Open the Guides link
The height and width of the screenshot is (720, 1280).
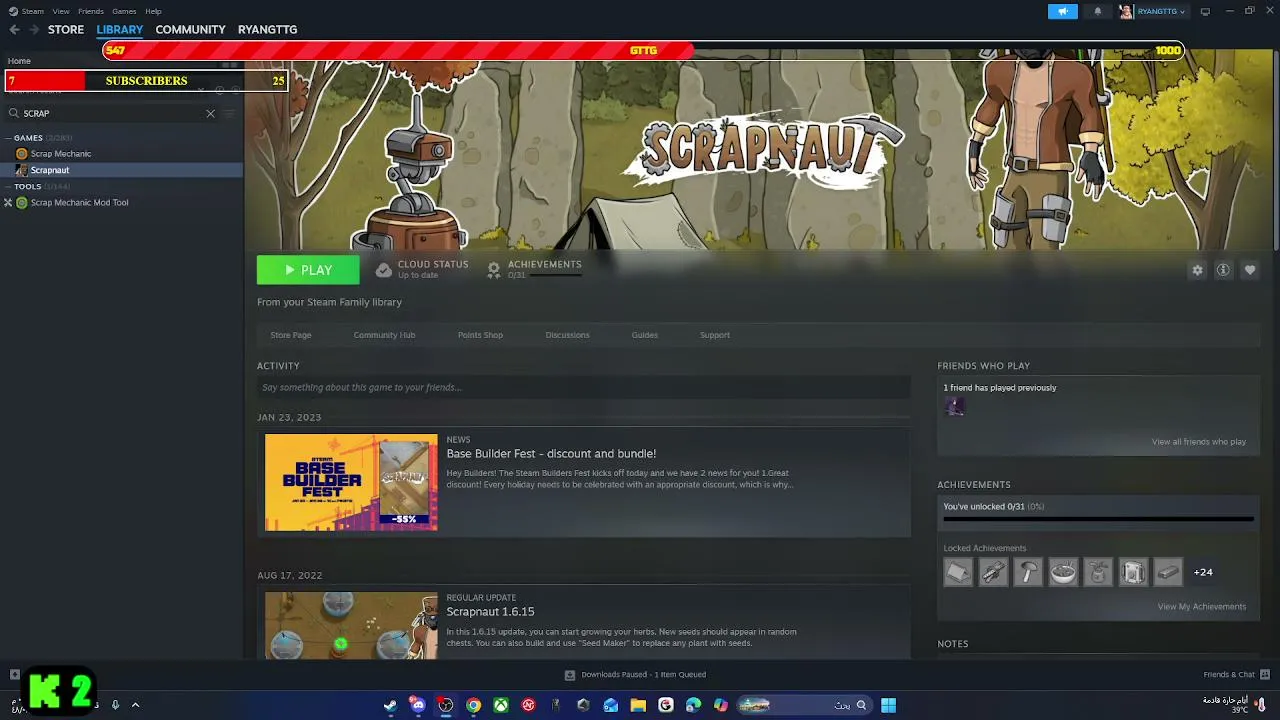(x=644, y=335)
